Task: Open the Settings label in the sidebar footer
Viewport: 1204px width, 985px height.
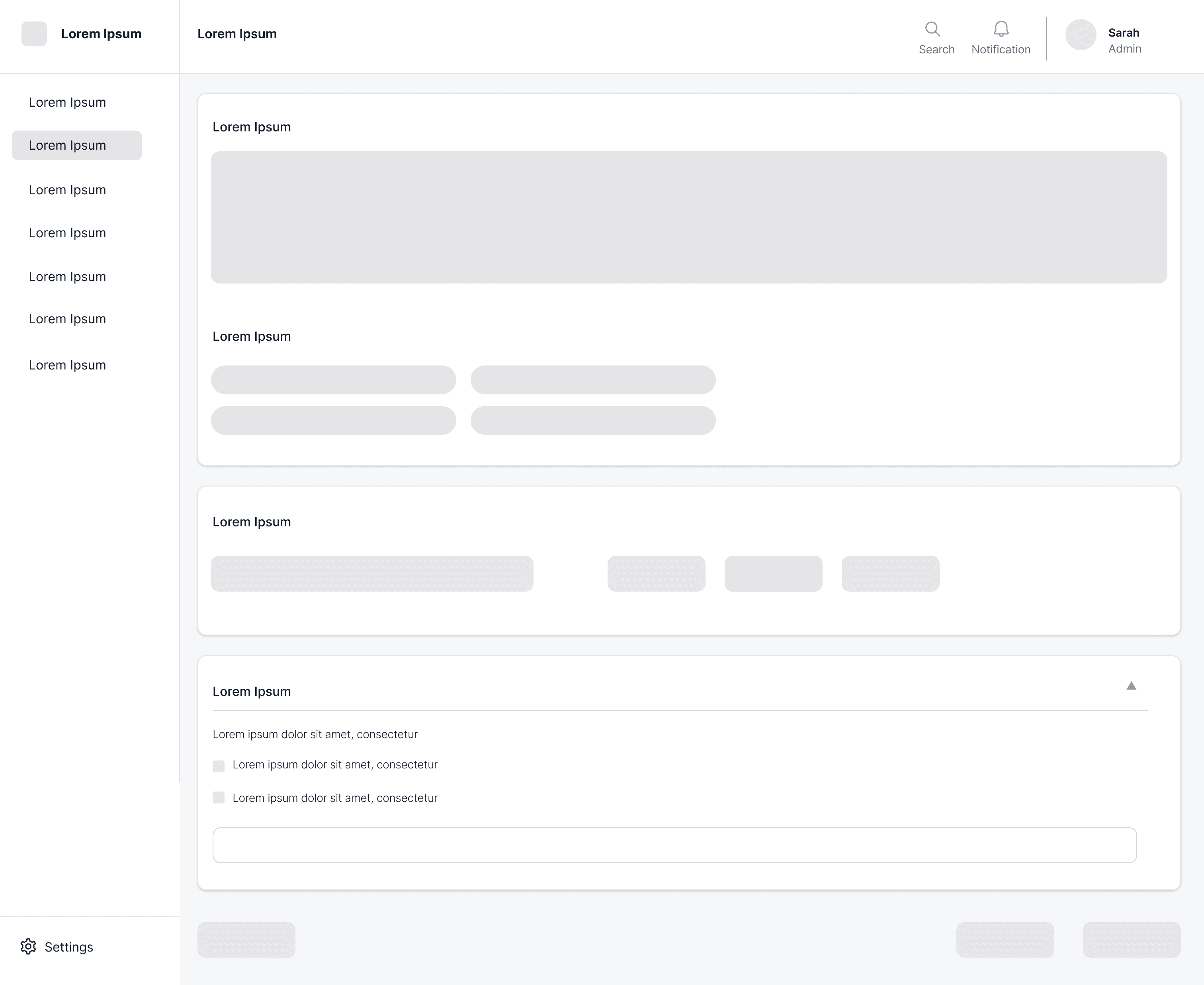Action: (68, 947)
